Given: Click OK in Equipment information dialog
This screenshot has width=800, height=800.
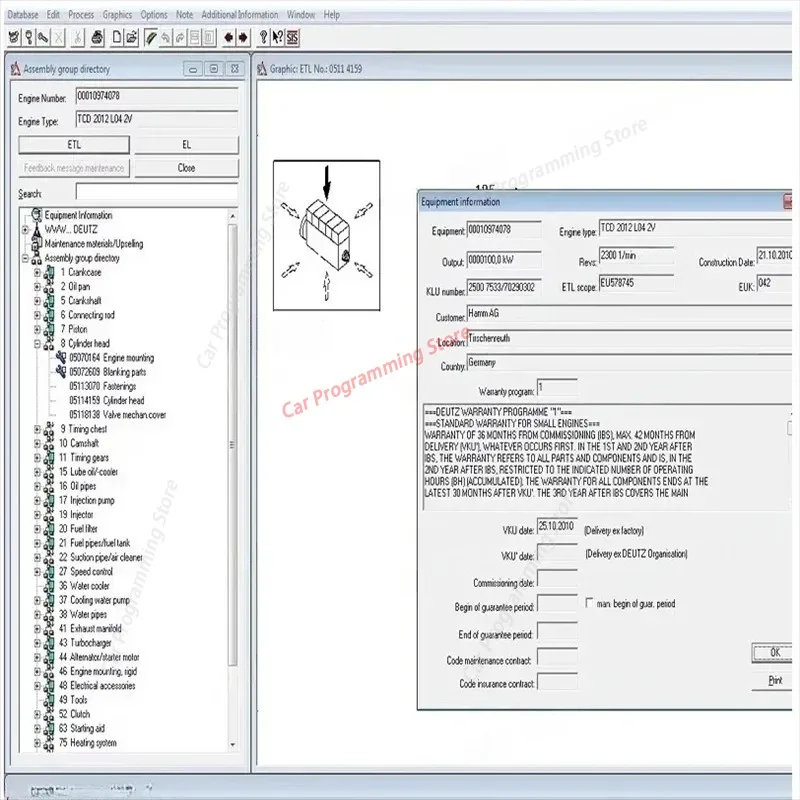Looking at the screenshot, I should 773,652.
